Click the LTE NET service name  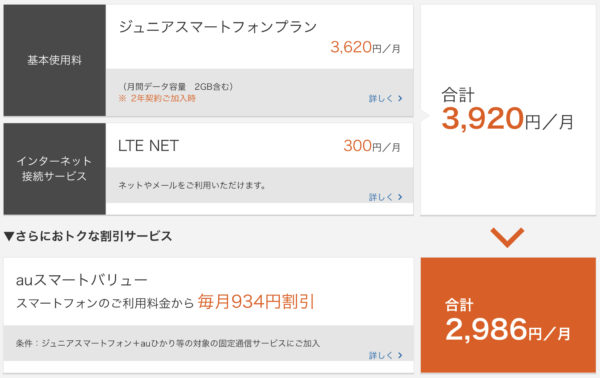[148, 146]
